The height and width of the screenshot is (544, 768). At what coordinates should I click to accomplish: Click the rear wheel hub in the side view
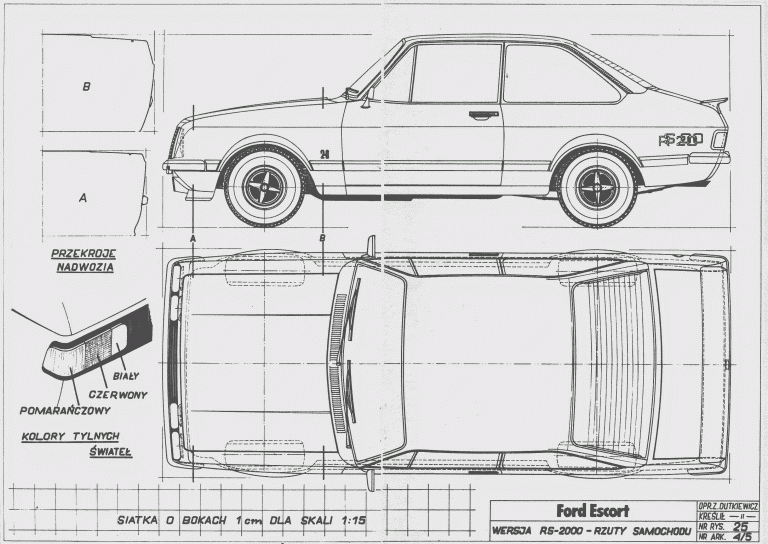point(598,188)
